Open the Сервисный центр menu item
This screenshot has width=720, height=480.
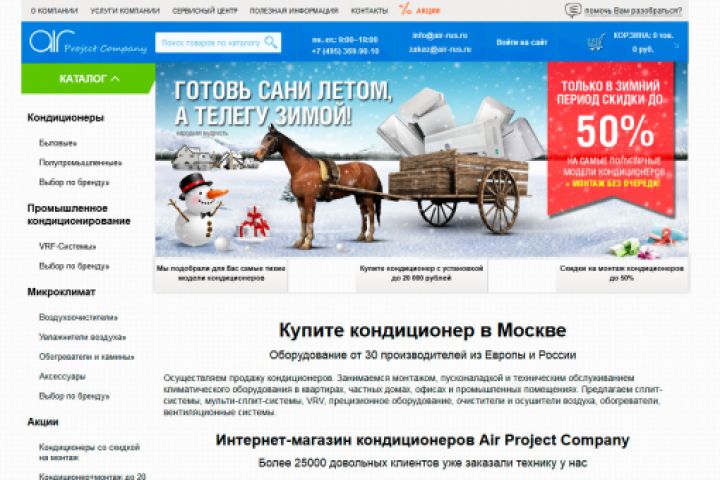pyautogui.click(x=205, y=11)
